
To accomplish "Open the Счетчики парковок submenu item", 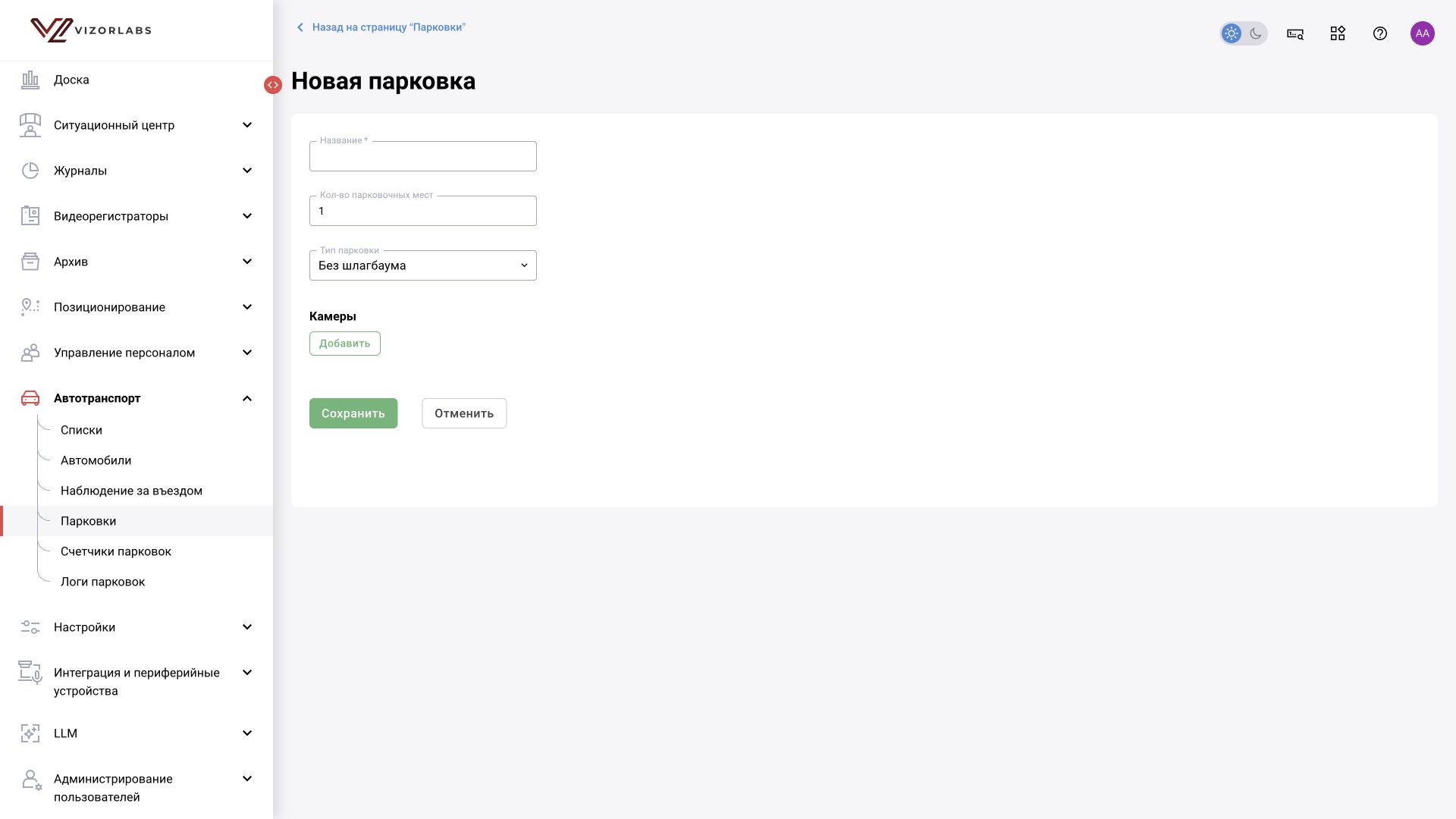I will [116, 551].
